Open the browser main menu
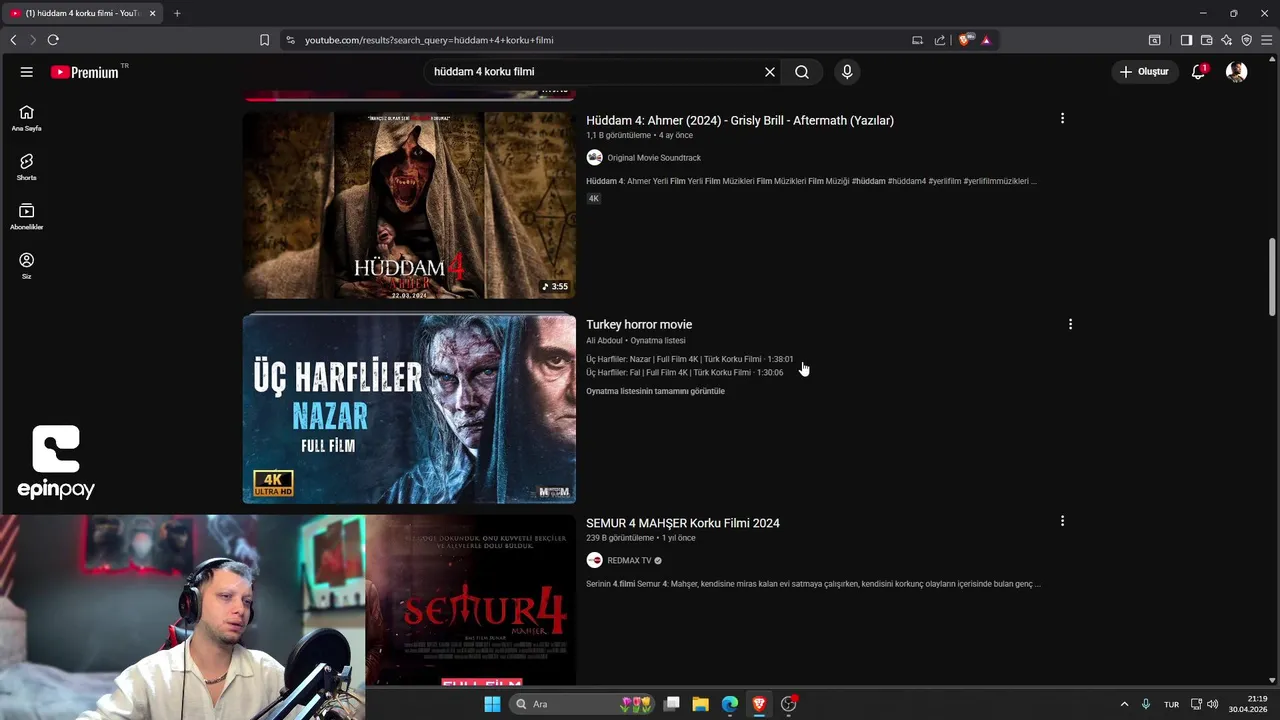This screenshot has width=1280, height=720. pos(1266,40)
